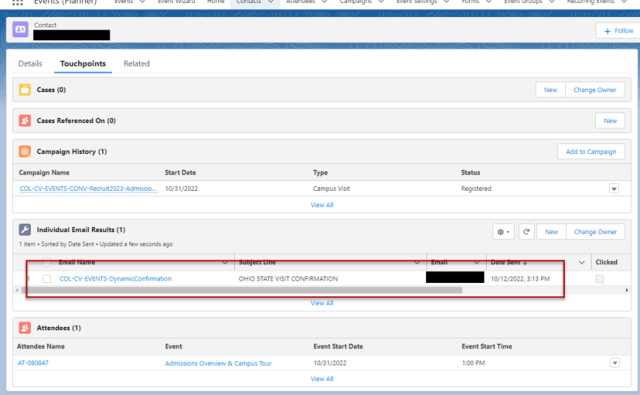Expand the Email column options chevron
Image resolution: width=640 pixels, height=395 pixels.
[x=476, y=262]
